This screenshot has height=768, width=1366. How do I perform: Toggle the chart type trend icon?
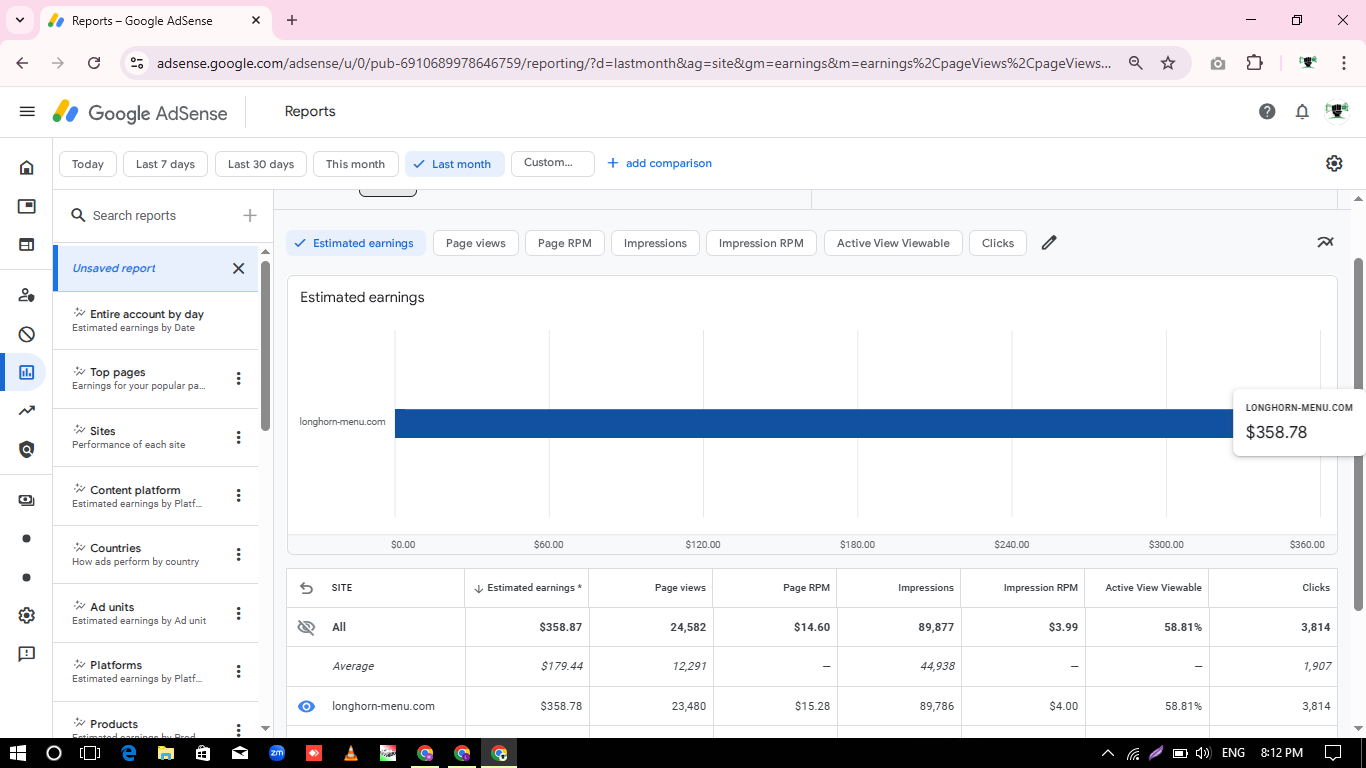pos(1325,242)
